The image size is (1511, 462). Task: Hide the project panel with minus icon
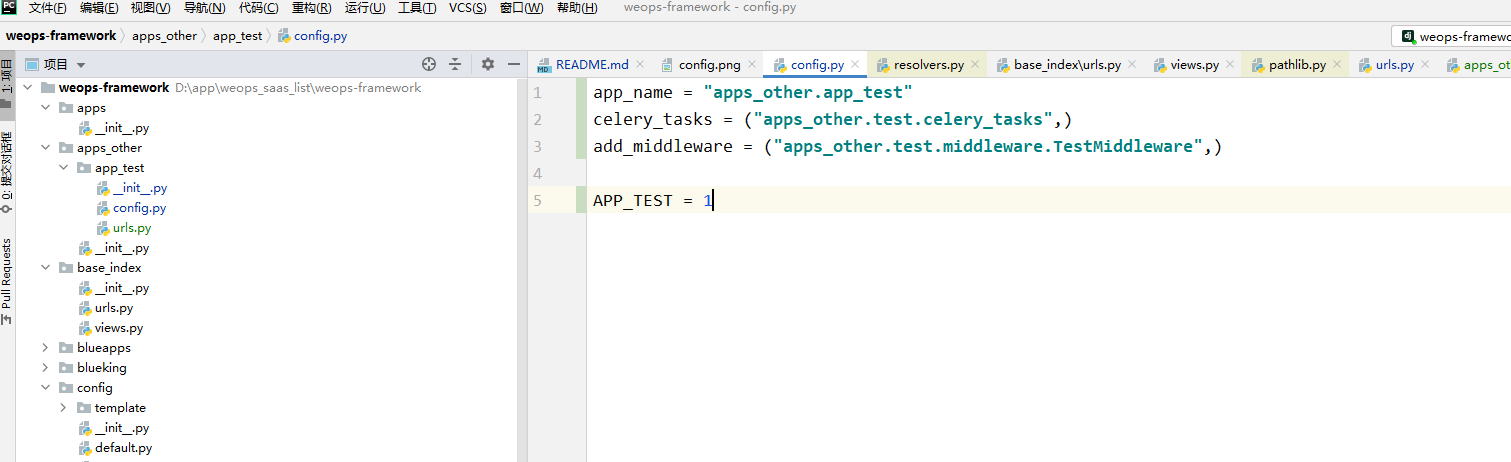tap(514, 64)
